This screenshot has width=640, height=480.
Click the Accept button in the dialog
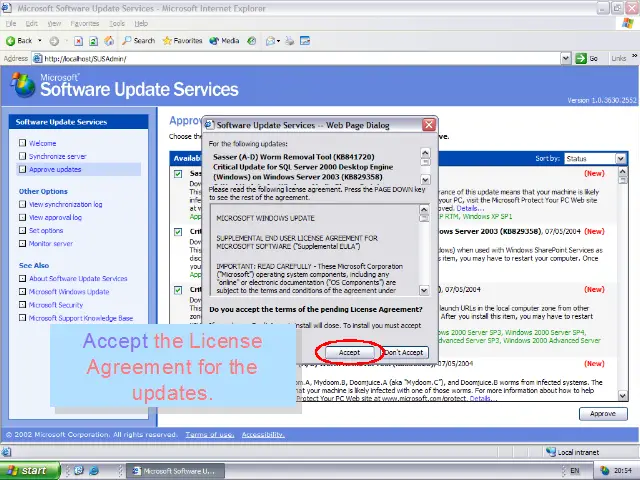pos(349,352)
